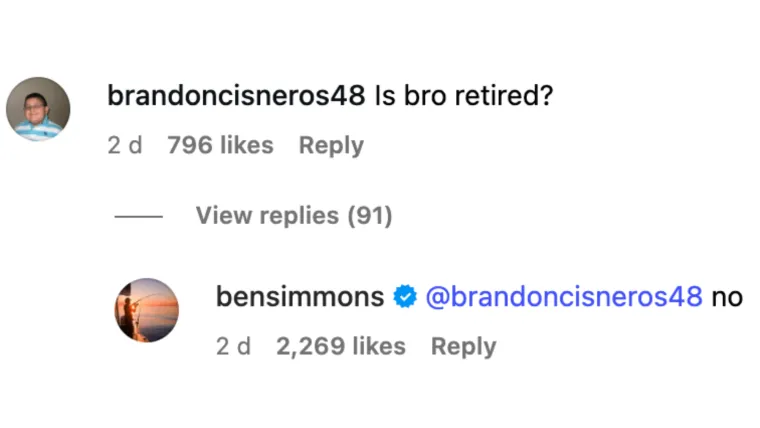Image resolution: width=760 pixels, height=428 pixels.
Task: Follow the @brandoncisneros48 mention link
Action: click(x=563, y=297)
